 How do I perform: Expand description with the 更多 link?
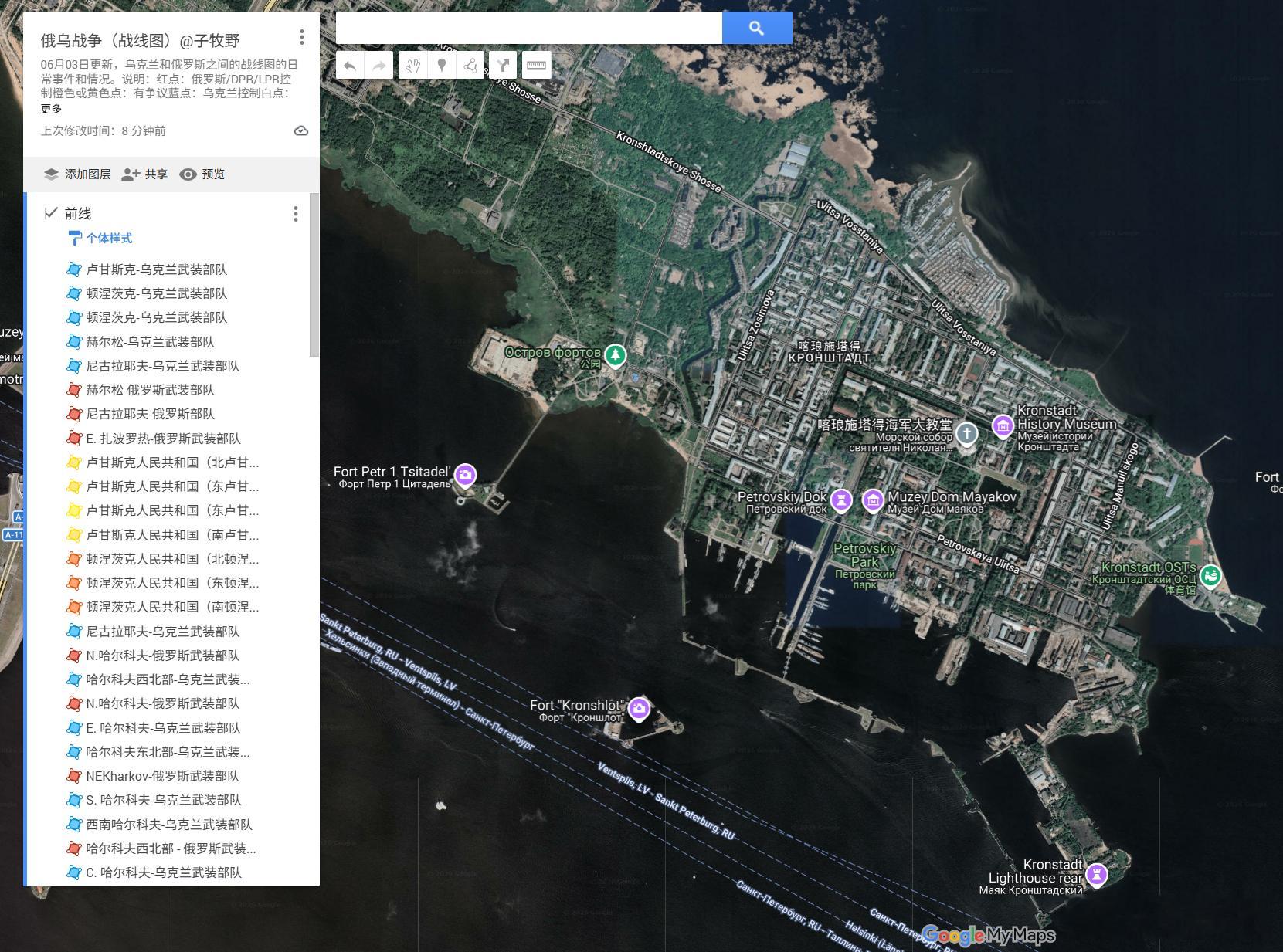52,109
